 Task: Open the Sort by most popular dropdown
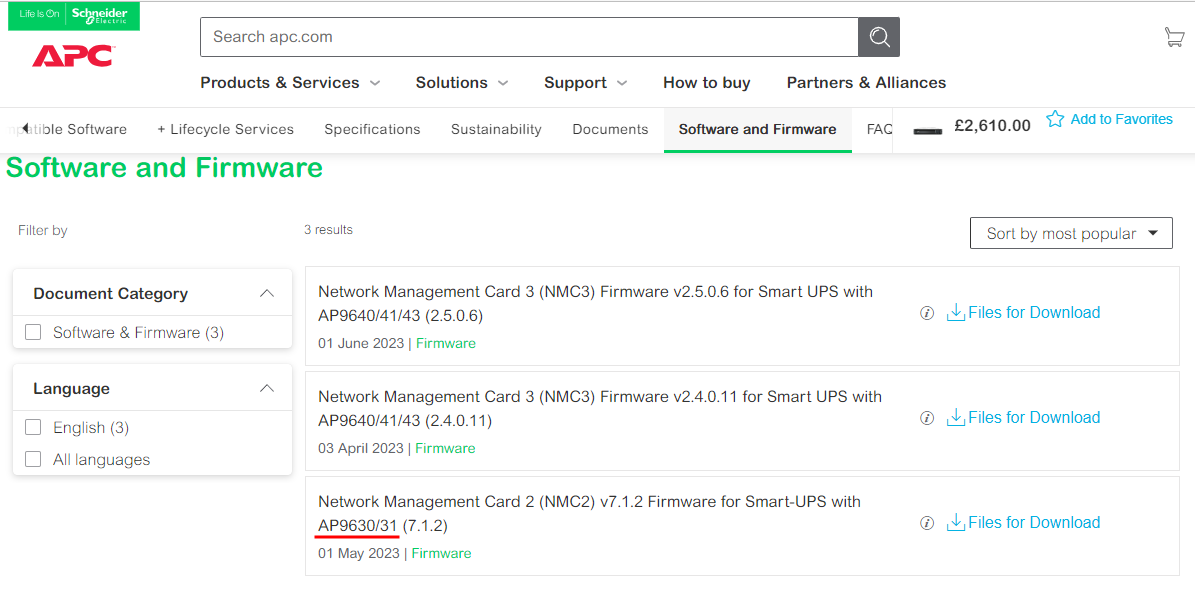pyautogui.click(x=1071, y=233)
